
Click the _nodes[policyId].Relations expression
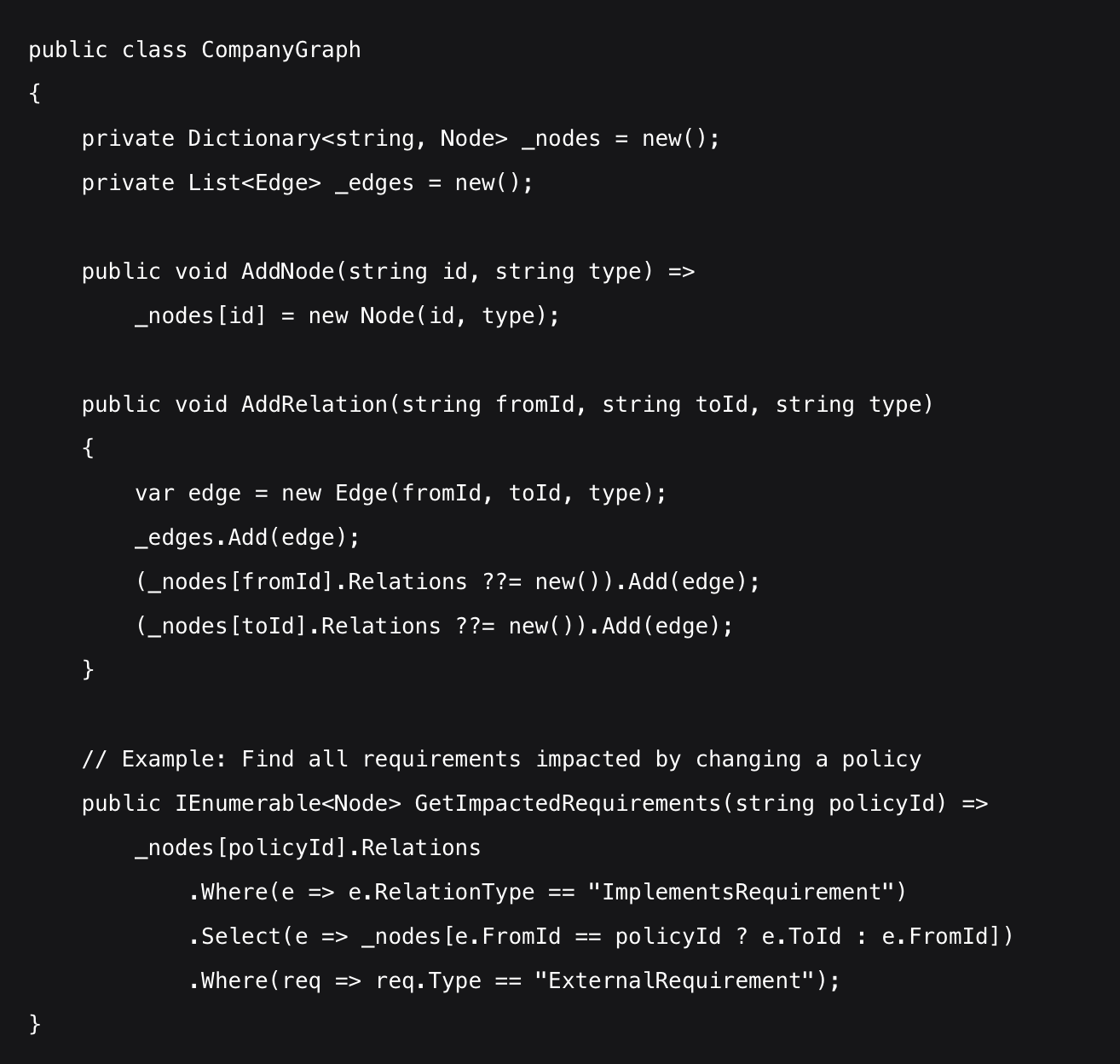point(308,848)
